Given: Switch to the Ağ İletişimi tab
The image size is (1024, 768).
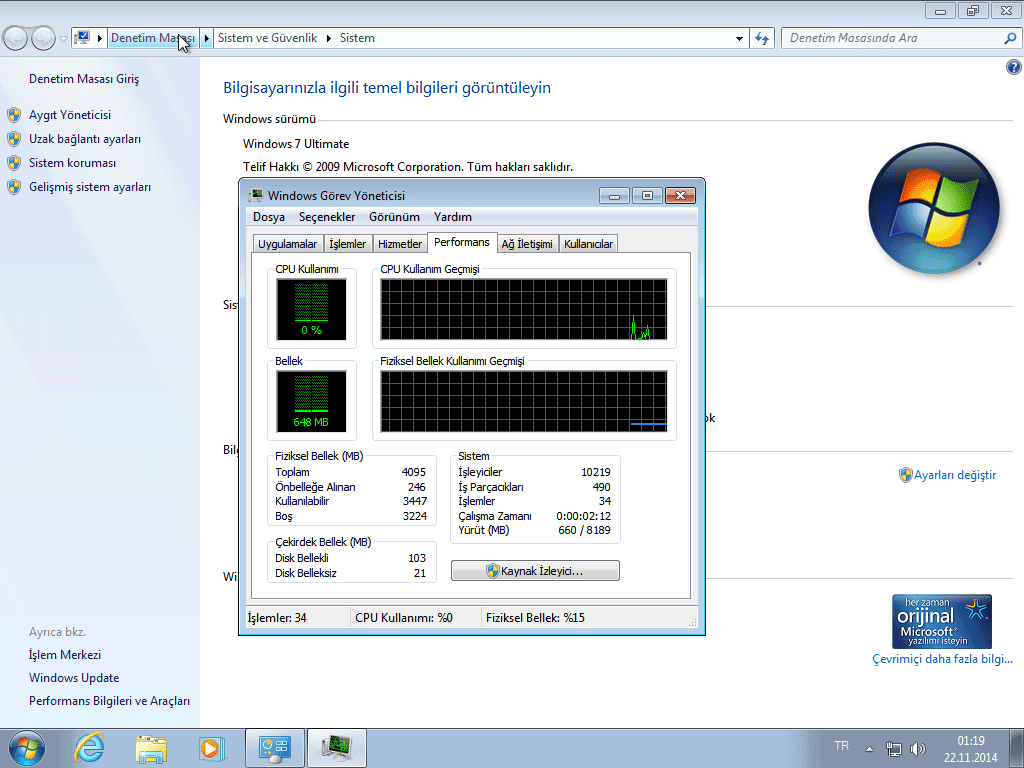Looking at the screenshot, I should coord(527,242).
